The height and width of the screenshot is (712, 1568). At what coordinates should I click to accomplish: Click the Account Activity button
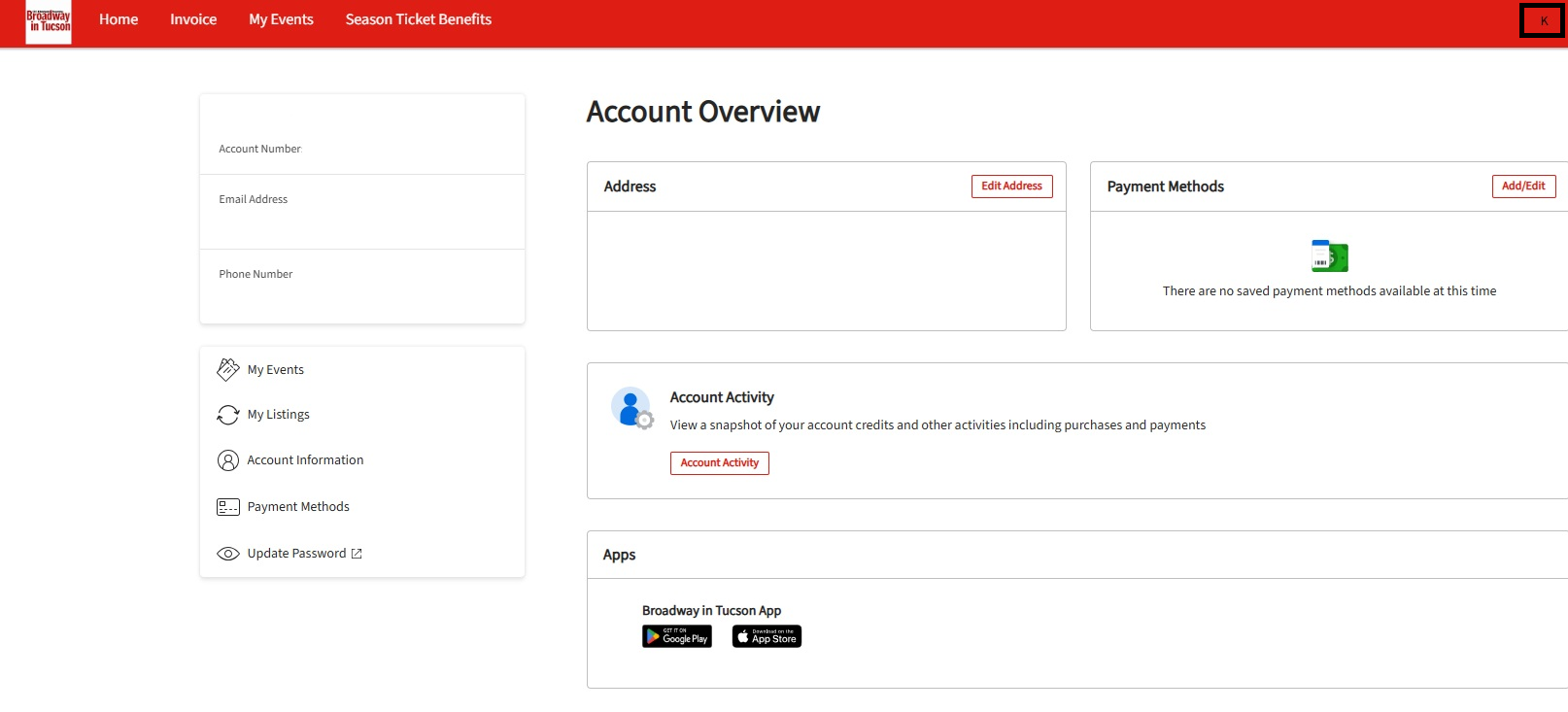click(x=719, y=463)
